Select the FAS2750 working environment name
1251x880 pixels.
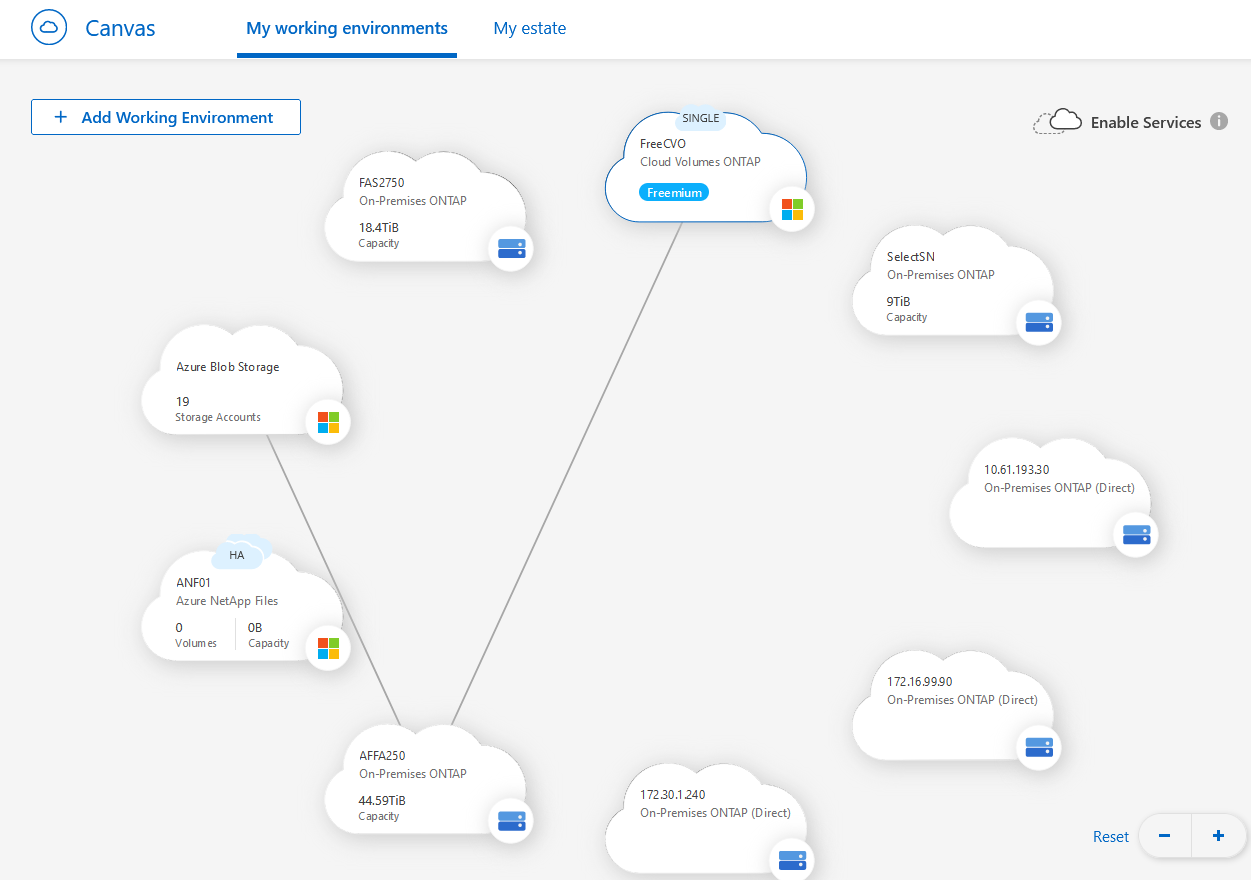coord(382,182)
